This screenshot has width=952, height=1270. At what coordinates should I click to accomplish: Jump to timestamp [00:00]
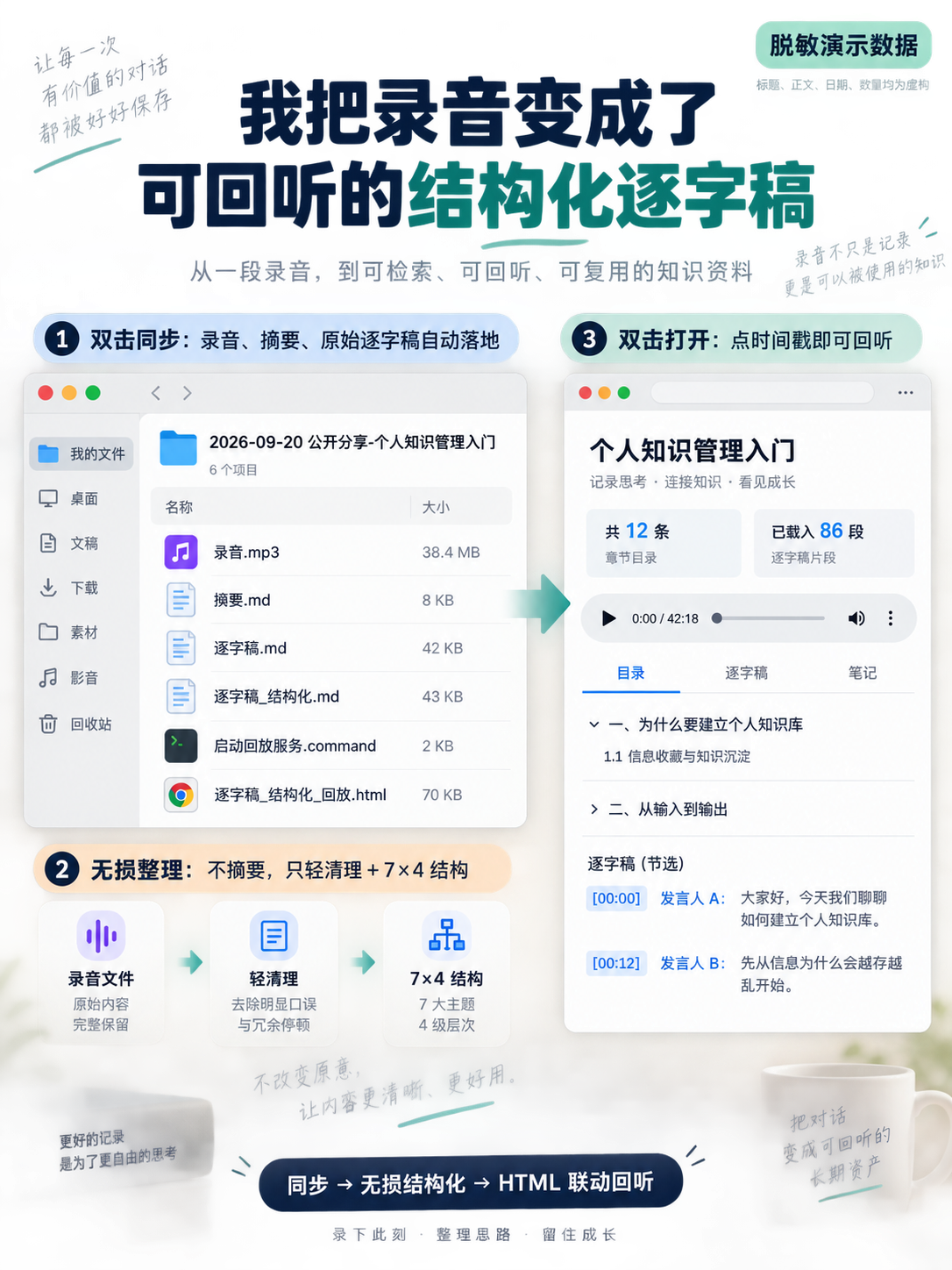pyautogui.click(x=616, y=898)
